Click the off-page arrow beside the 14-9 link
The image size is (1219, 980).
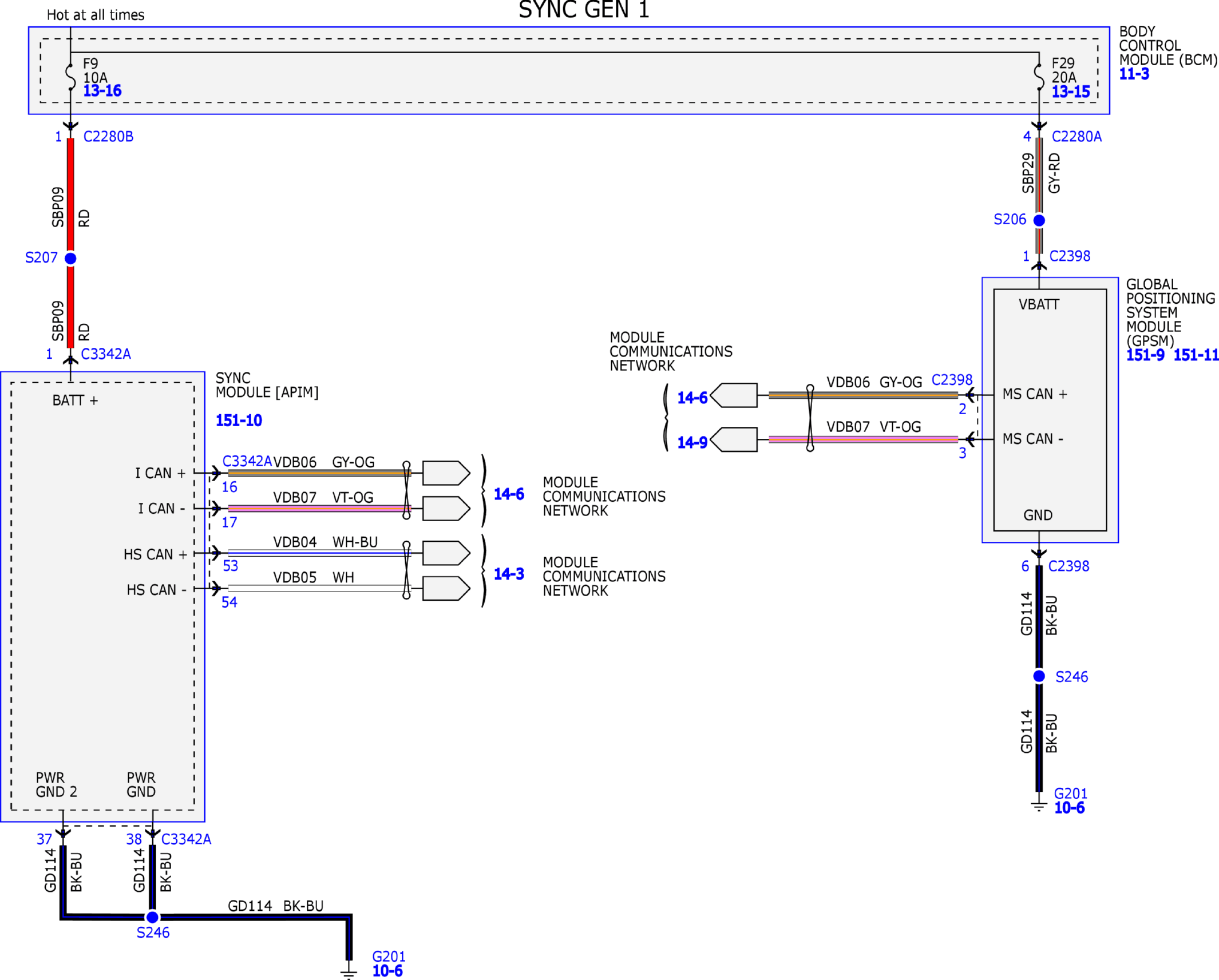[734, 439]
